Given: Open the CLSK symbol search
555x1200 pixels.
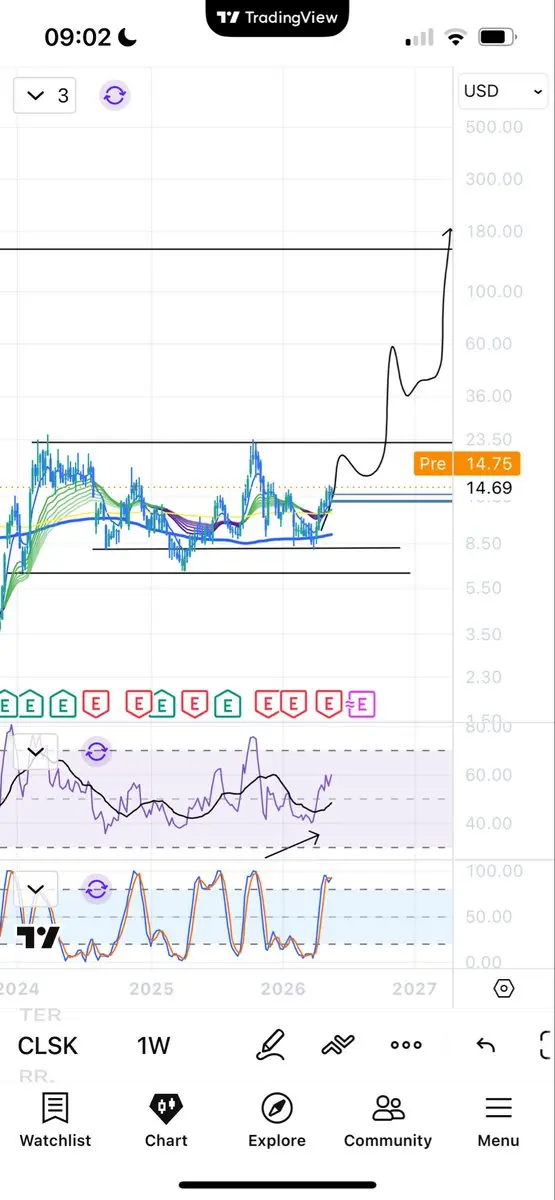Looking at the screenshot, I should coord(48,1046).
